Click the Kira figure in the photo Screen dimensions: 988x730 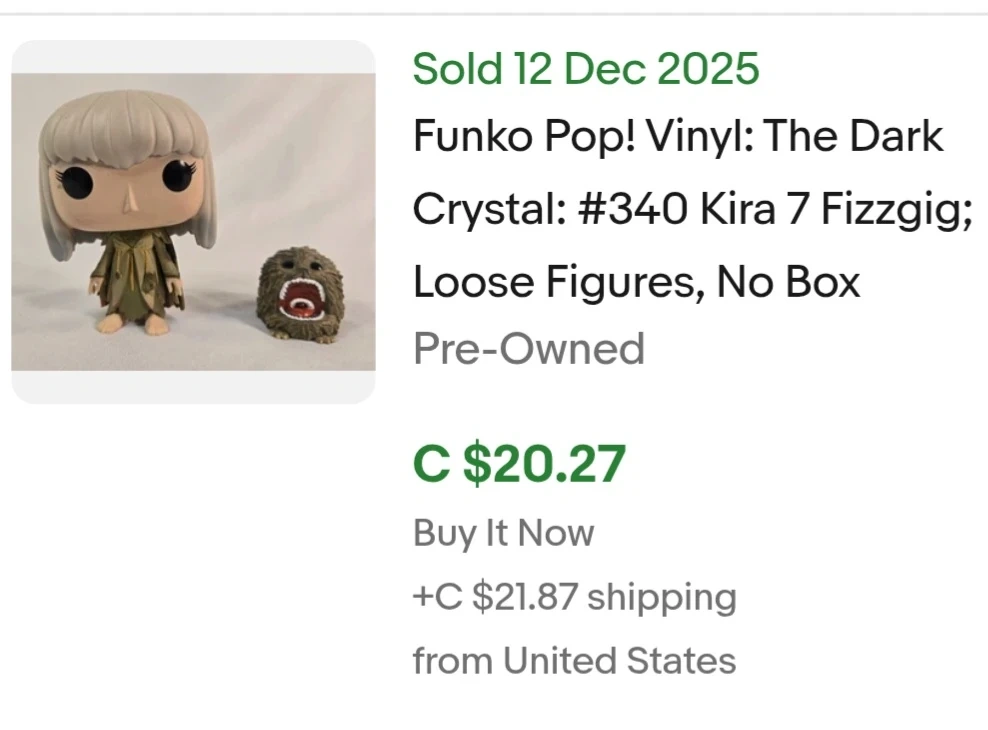(x=127, y=210)
